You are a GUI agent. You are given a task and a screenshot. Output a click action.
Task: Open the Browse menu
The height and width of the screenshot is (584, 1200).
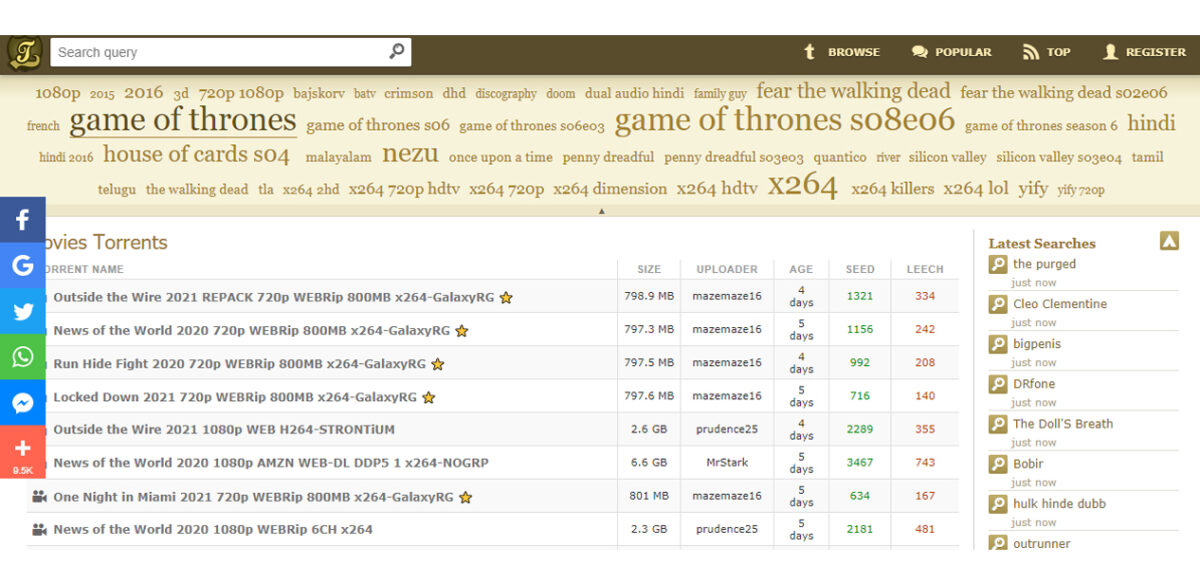[x=841, y=52]
